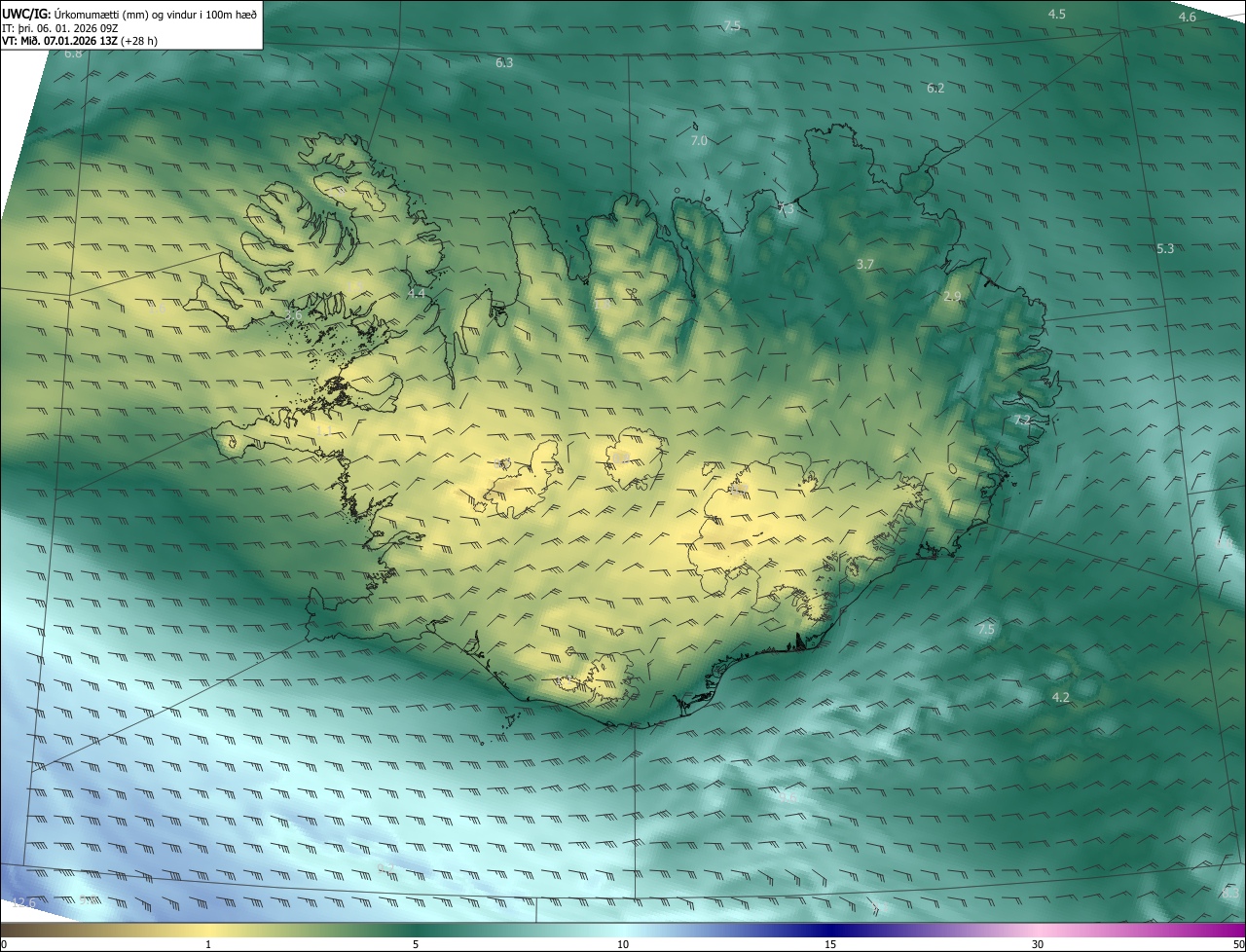Click the 12.6 value label

23,904
